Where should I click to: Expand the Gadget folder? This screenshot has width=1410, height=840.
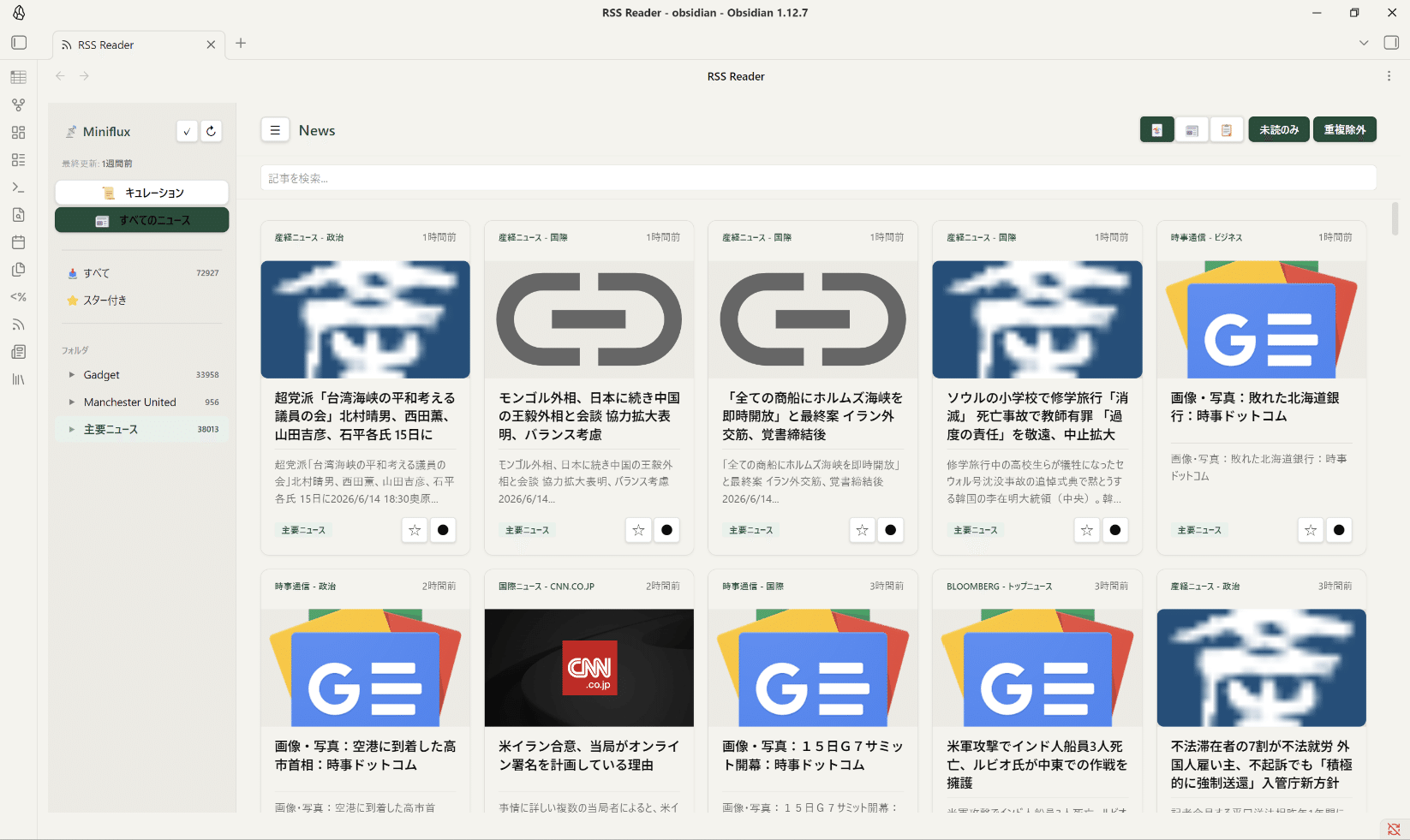[x=72, y=375]
